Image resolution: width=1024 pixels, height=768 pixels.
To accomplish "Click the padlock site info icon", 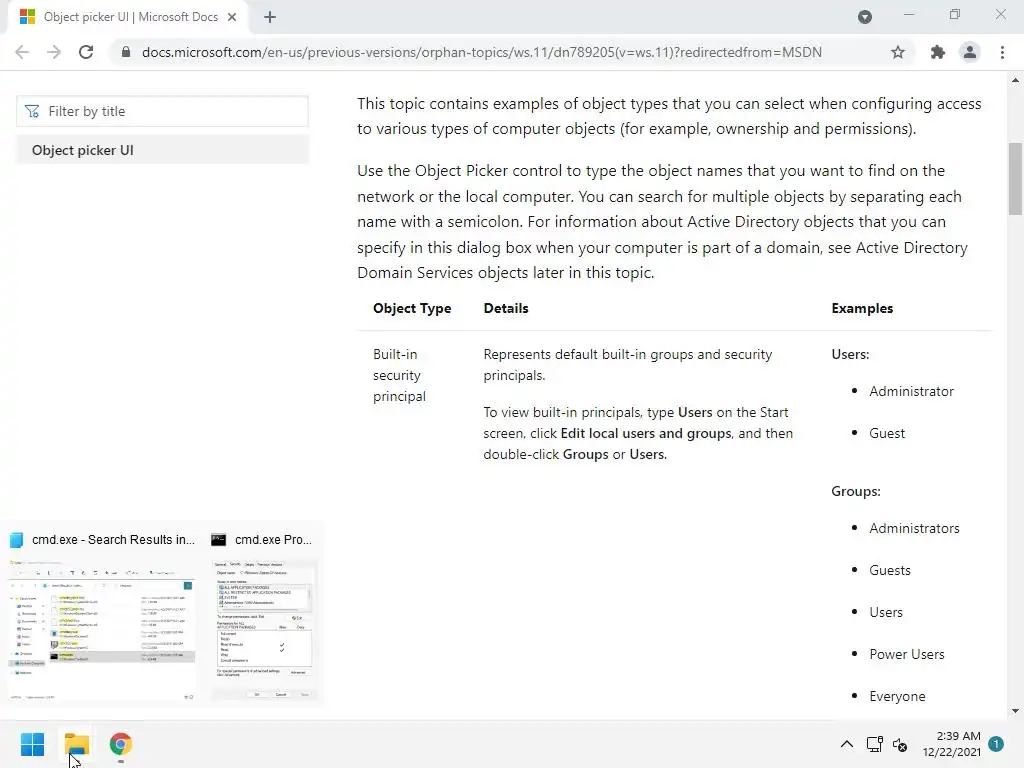I will click(126, 52).
